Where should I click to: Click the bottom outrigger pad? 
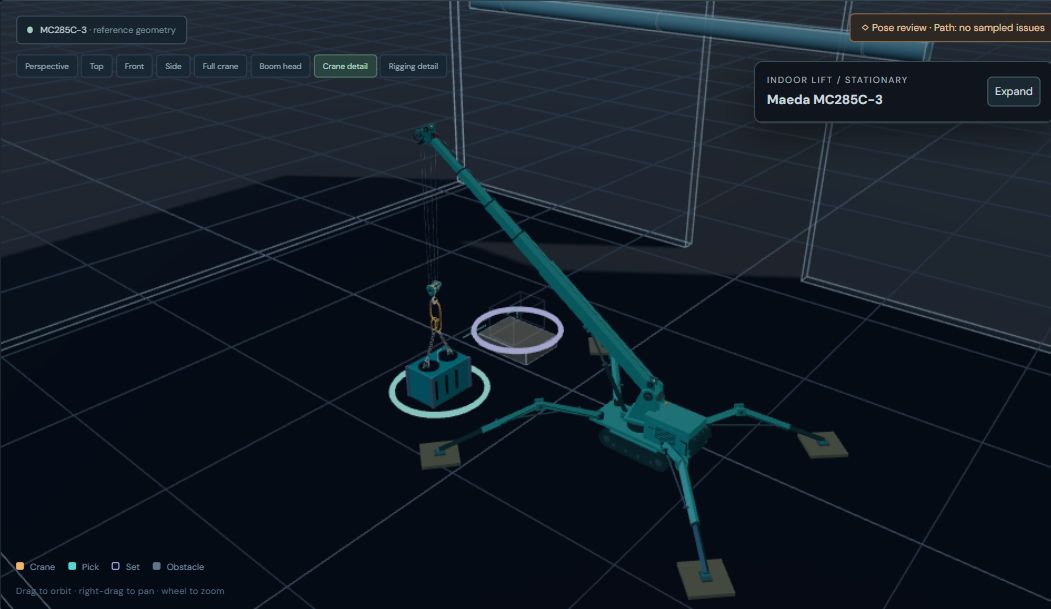coord(706,579)
